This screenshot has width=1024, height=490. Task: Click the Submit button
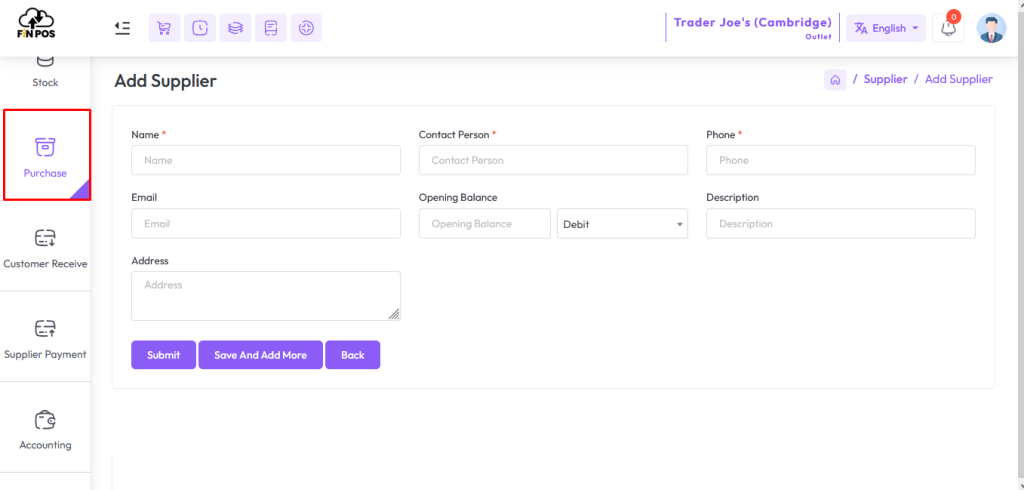click(x=163, y=355)
